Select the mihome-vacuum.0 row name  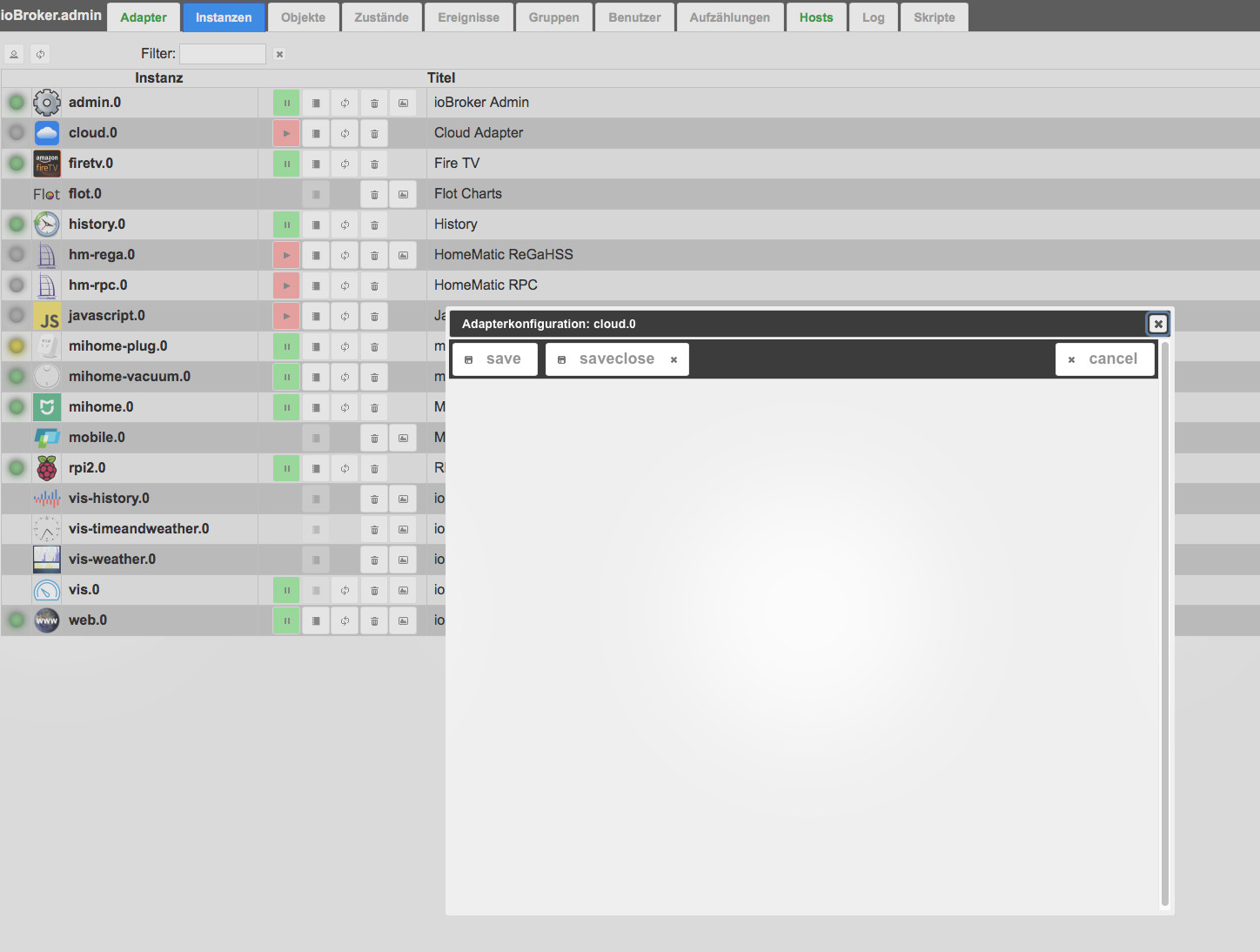130,377
